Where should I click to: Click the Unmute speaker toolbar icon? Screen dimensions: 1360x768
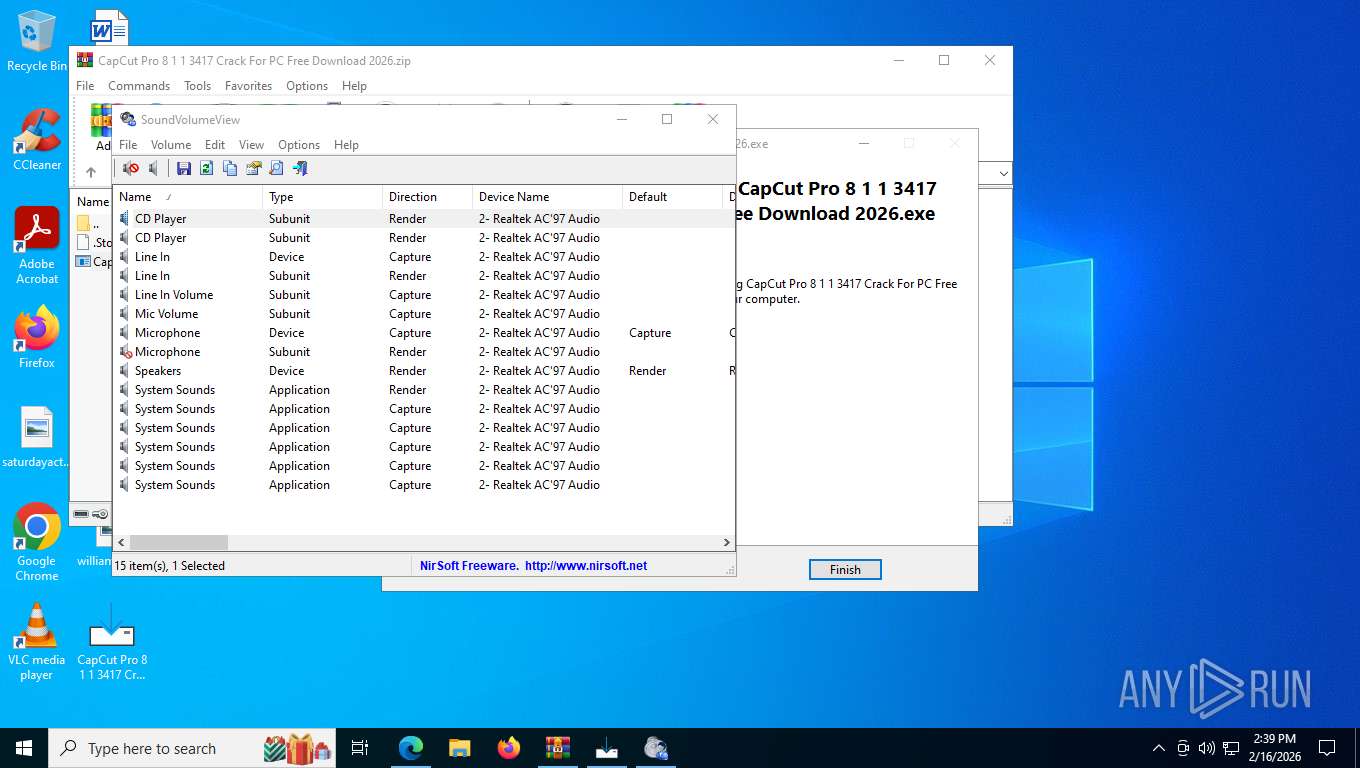coord(154,168)
